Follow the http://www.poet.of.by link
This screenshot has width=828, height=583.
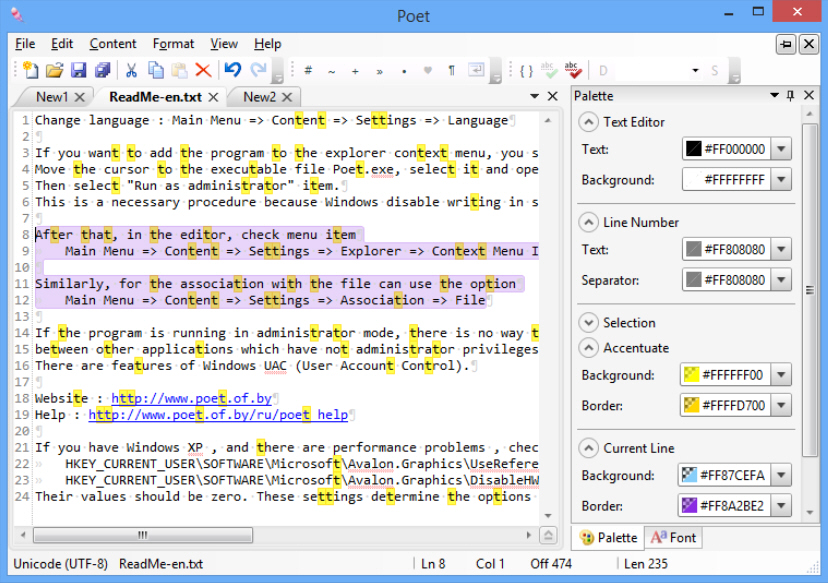192,398
